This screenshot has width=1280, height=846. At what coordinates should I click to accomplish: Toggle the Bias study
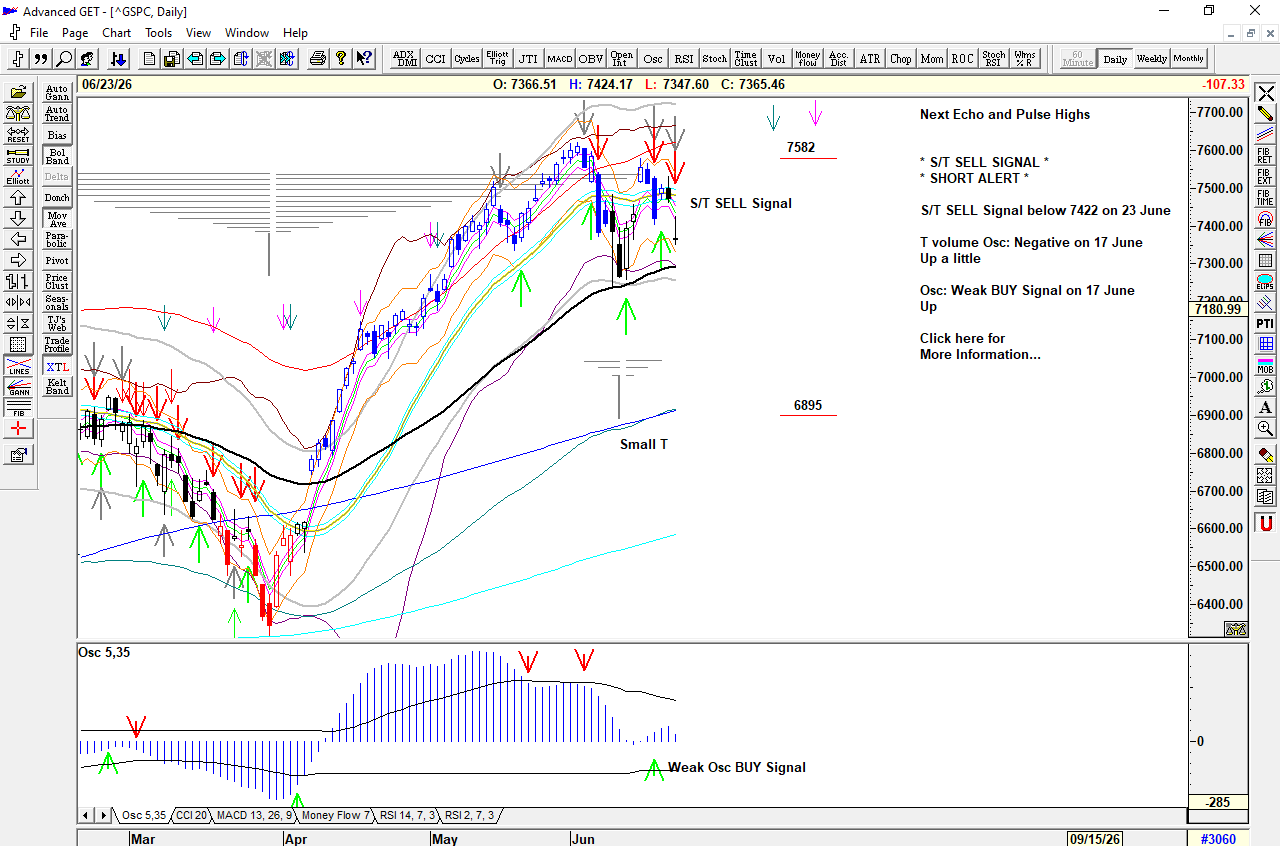click(x=57, y=135)
